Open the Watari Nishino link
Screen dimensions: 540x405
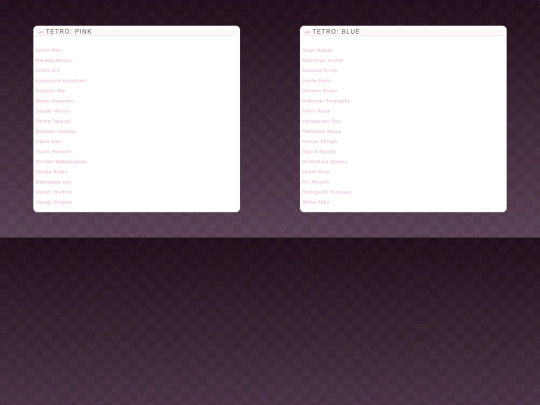54,192
